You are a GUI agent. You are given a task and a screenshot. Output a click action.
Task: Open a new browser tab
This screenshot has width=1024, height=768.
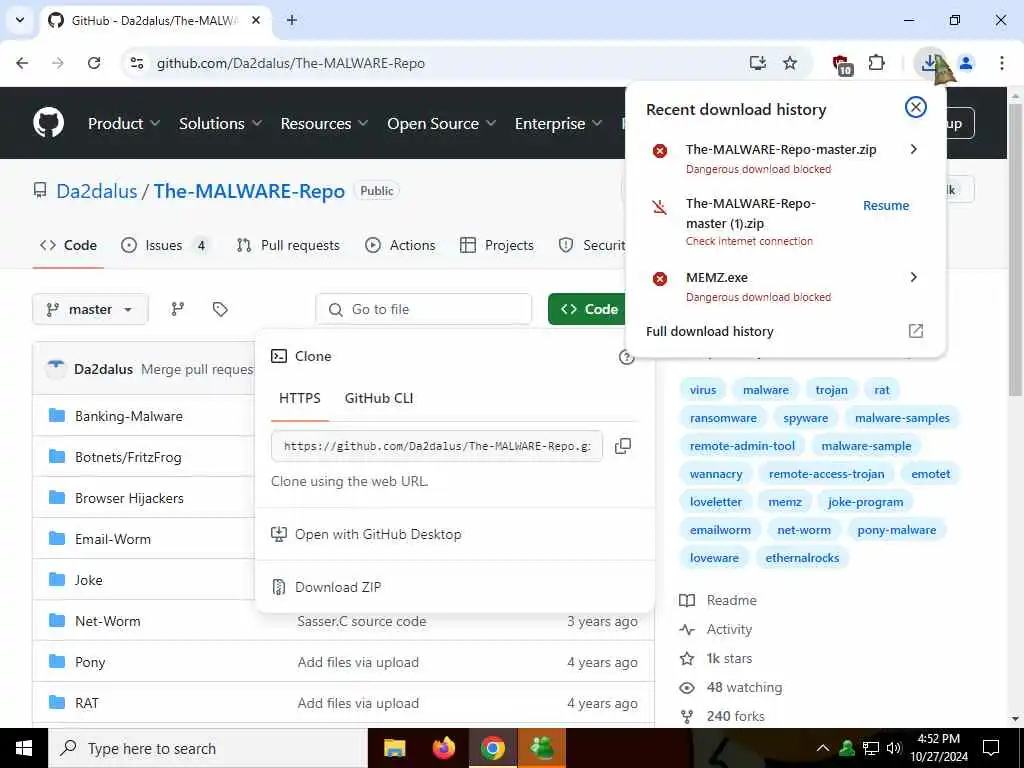click(x=292, y=20)
